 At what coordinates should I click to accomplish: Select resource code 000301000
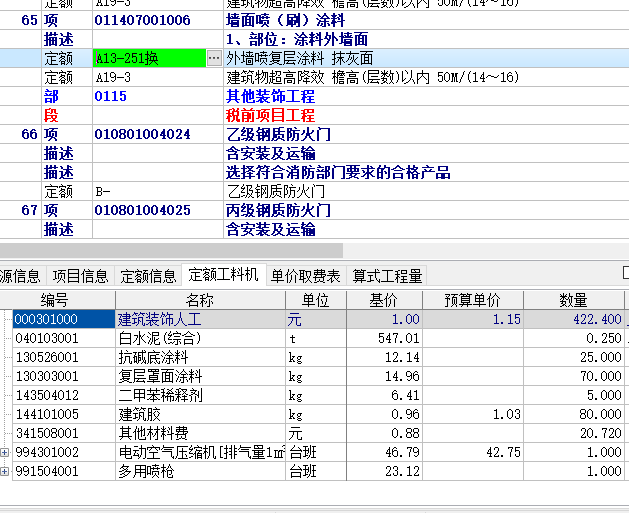tap(64, 319)
